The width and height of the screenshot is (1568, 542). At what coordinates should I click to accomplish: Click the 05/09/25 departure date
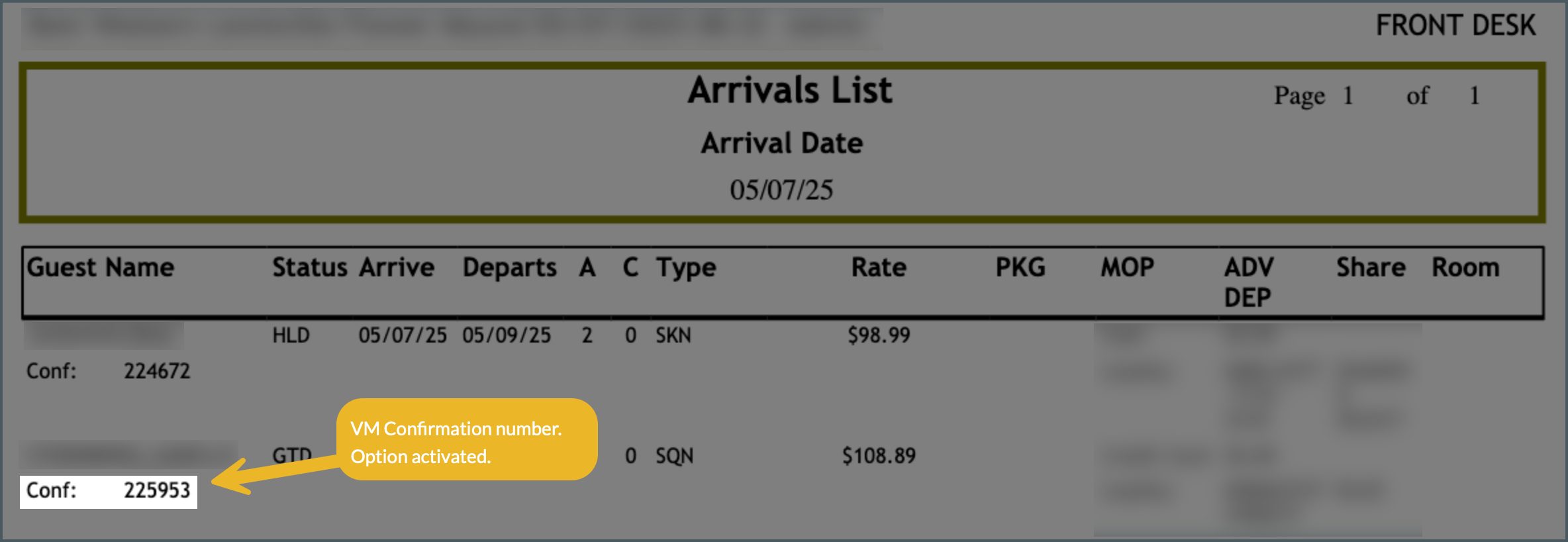click(507, 336)
